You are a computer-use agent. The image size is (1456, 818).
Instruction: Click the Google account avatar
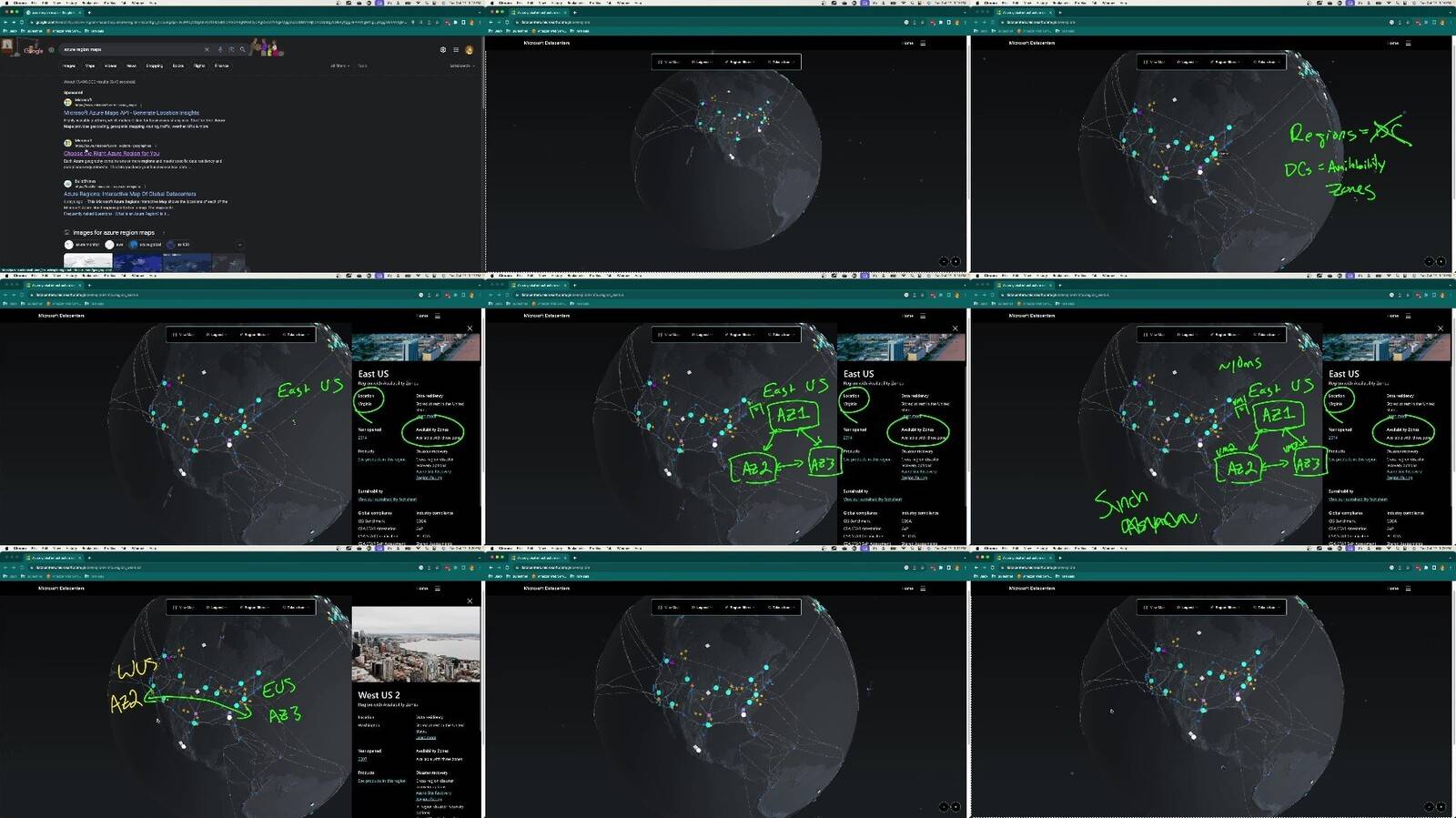[x=470, y=50]
